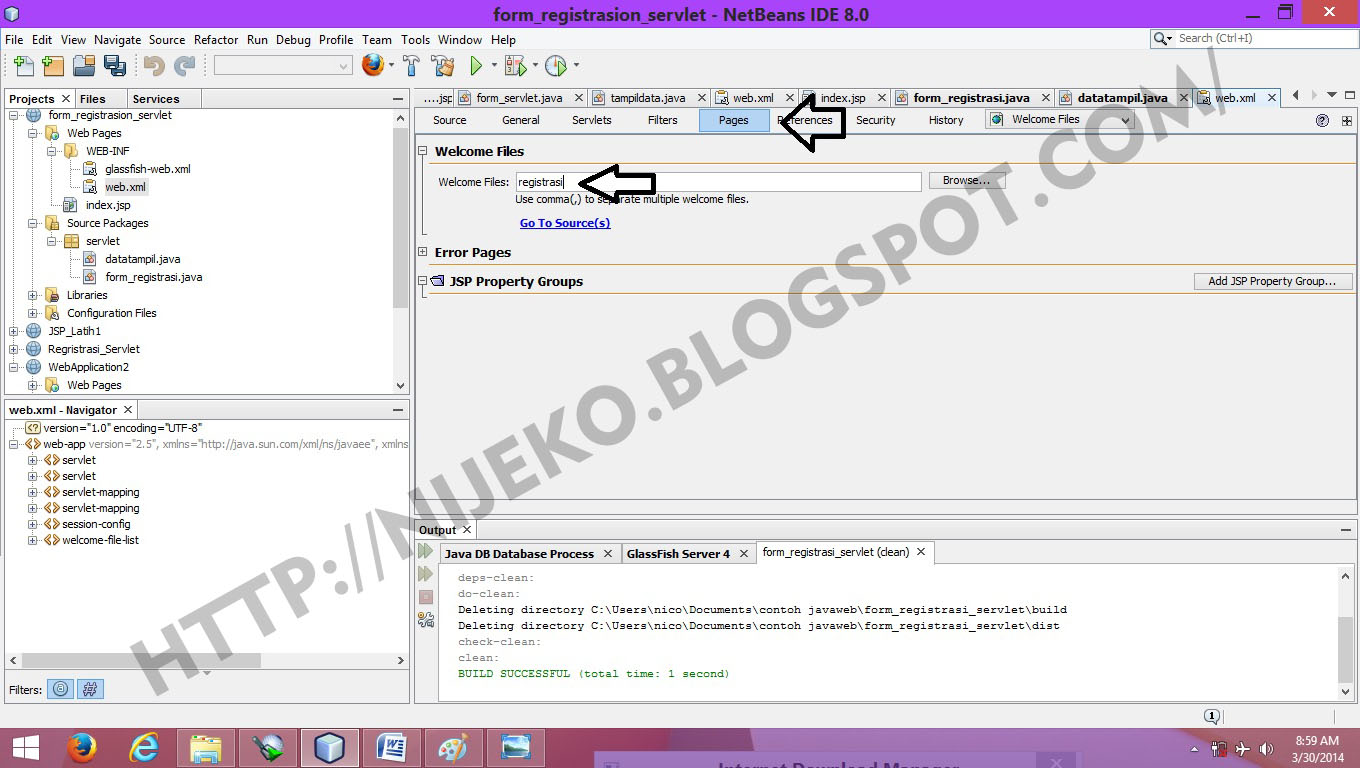This screenshot has width=1360, height=768.
Task: Switch to the Services tab
Action: pos(156,99)
